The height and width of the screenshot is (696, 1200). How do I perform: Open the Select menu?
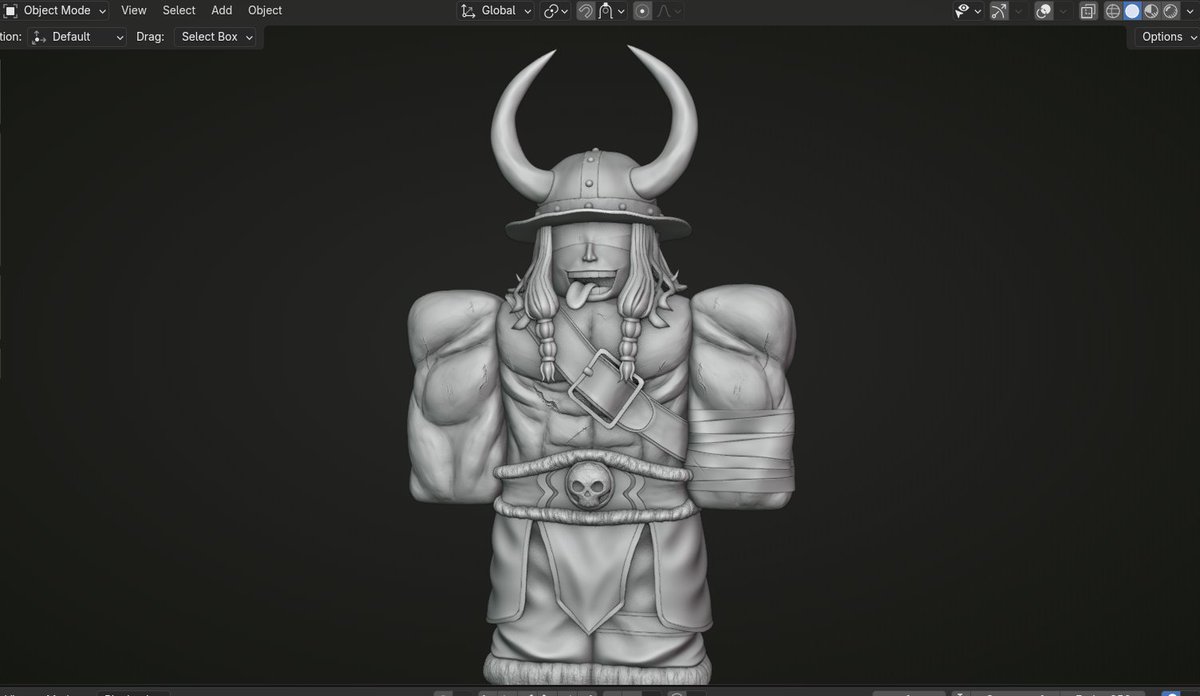(x=179, y=10)
